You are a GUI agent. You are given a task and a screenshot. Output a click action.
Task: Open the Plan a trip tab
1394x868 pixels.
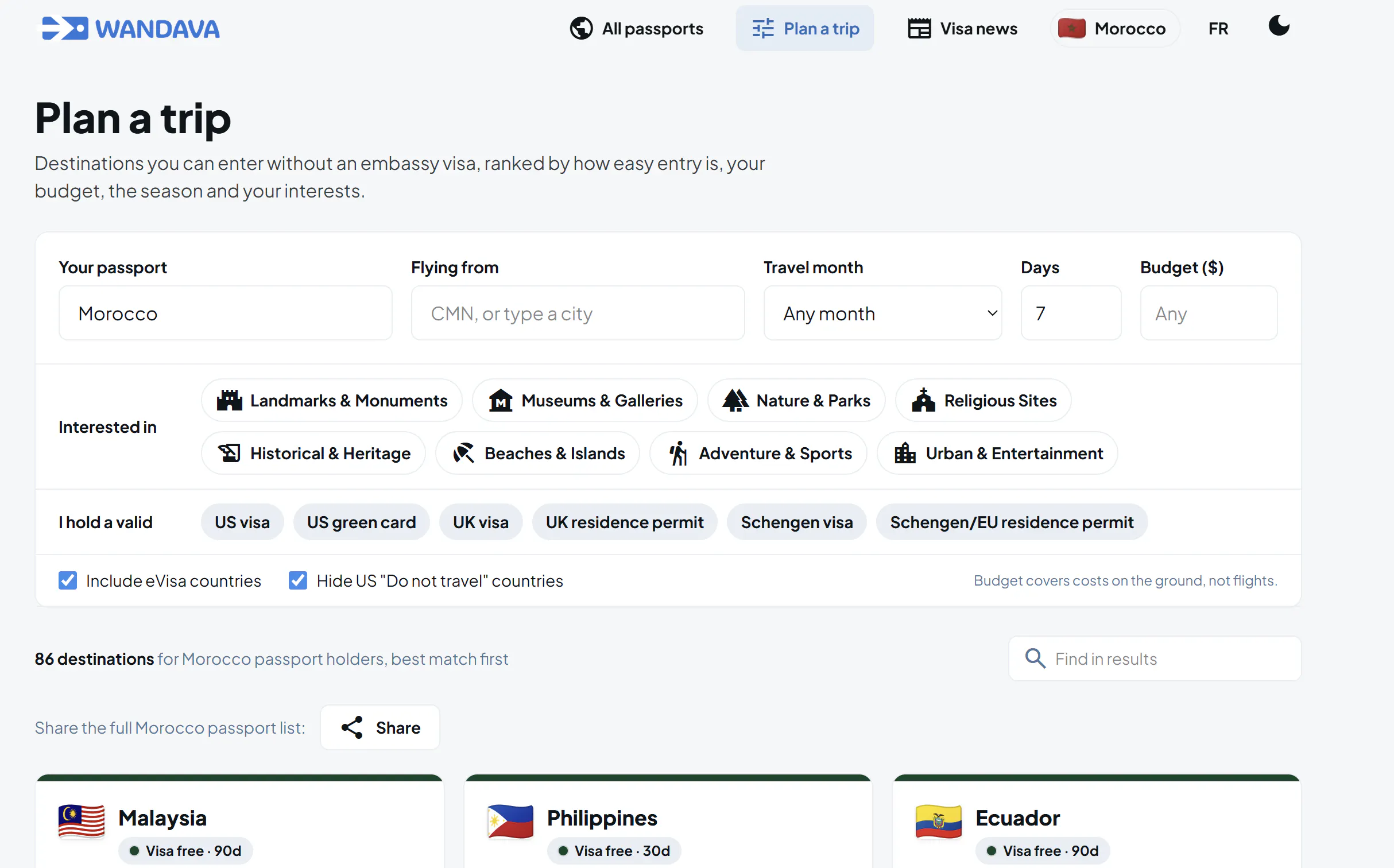coord(804,29)
